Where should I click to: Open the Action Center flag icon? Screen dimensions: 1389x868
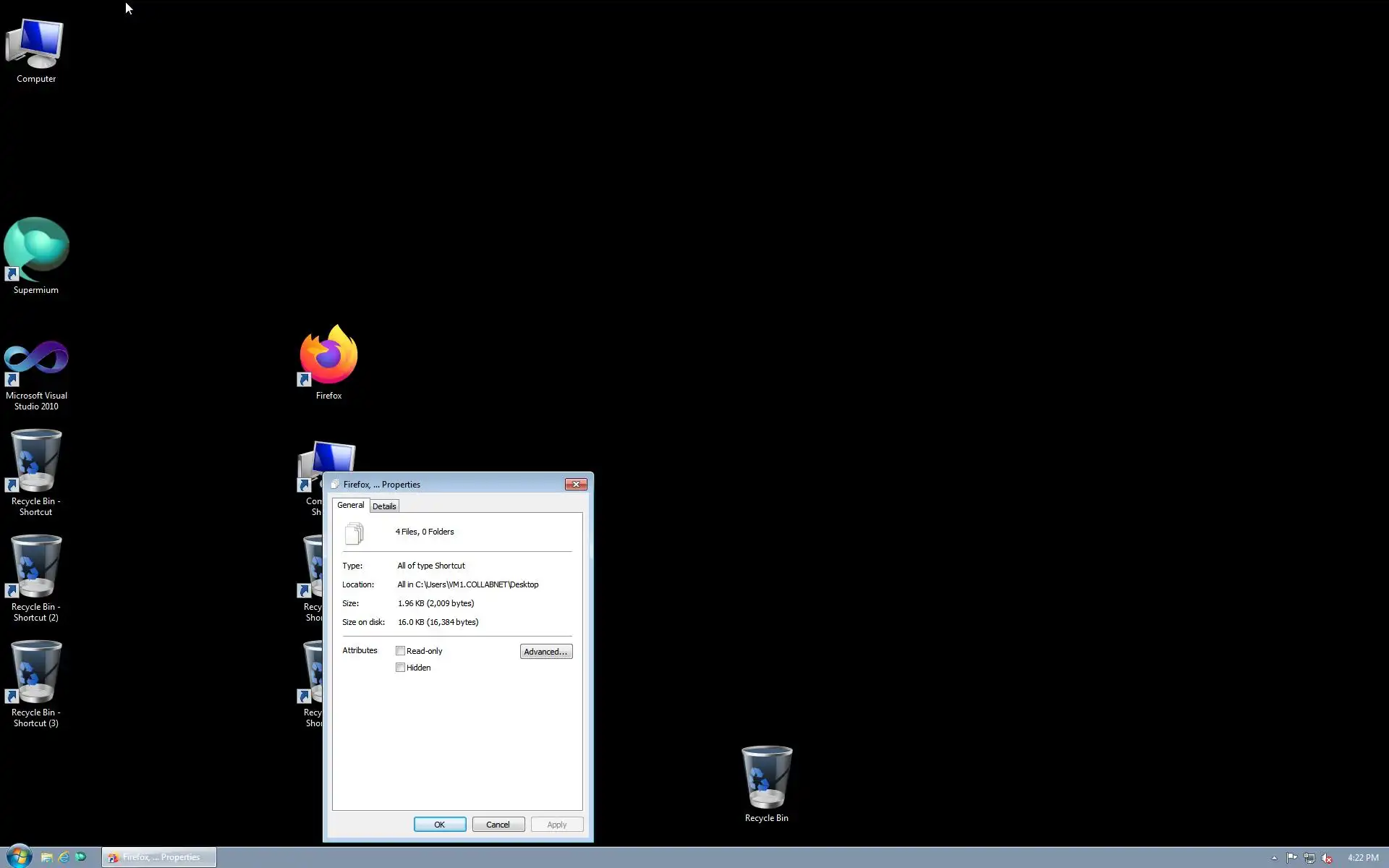click(1291, 858)
